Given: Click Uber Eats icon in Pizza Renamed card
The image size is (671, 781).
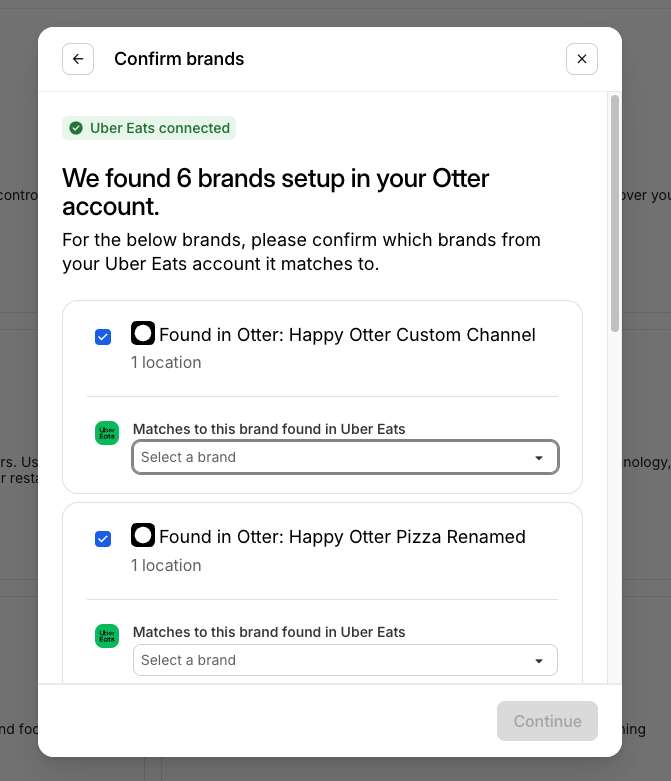Looking at the screenshot, I should [107, 636].
